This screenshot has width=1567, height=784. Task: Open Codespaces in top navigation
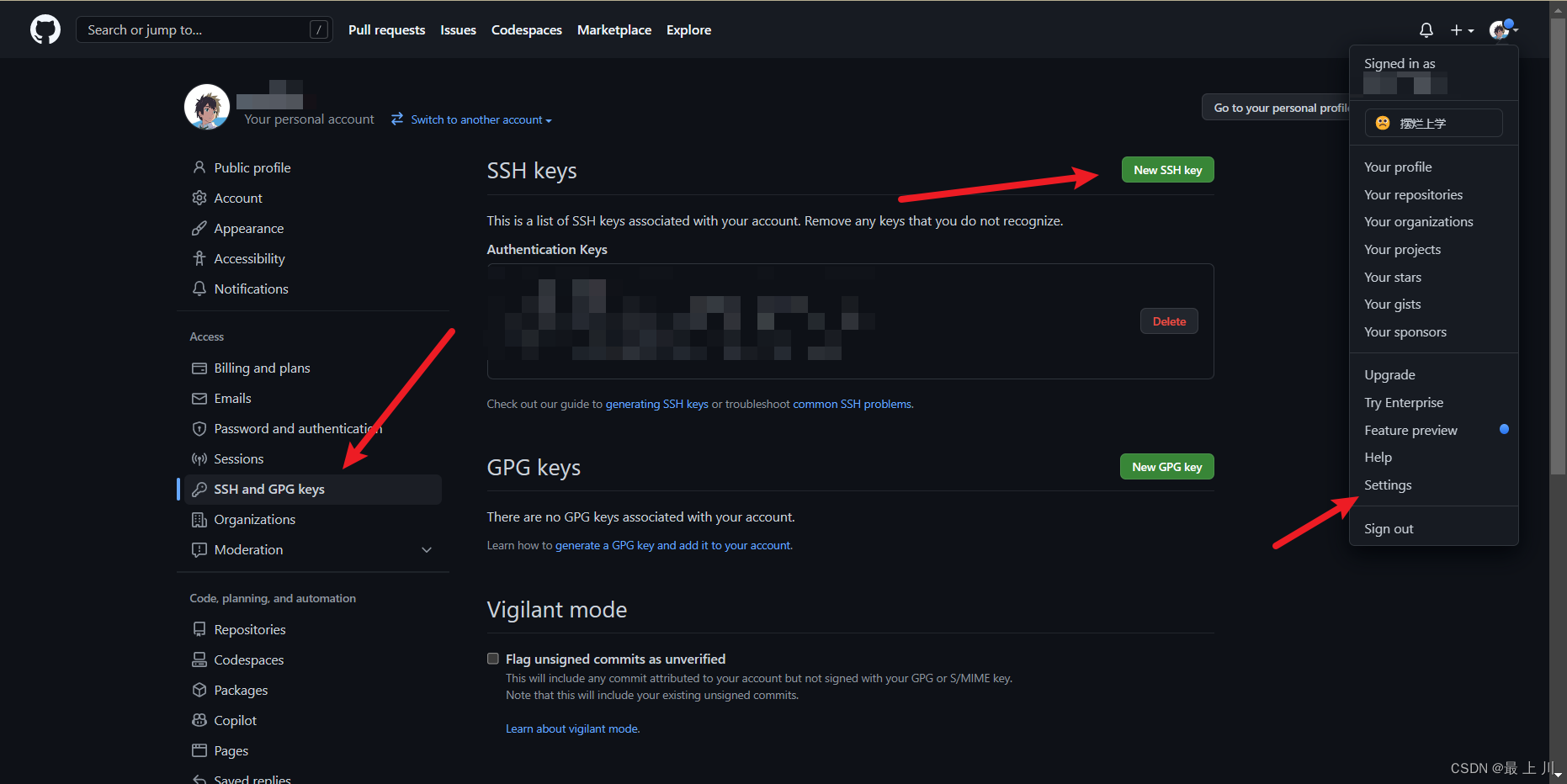tap(527, 29)
